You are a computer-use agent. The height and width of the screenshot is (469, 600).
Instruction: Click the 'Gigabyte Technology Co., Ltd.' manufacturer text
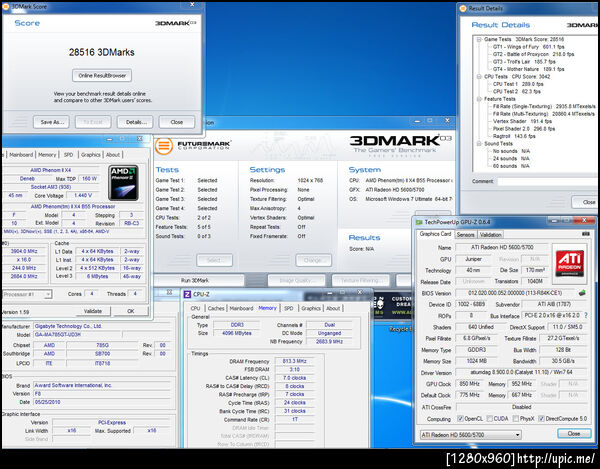point(68,326)
